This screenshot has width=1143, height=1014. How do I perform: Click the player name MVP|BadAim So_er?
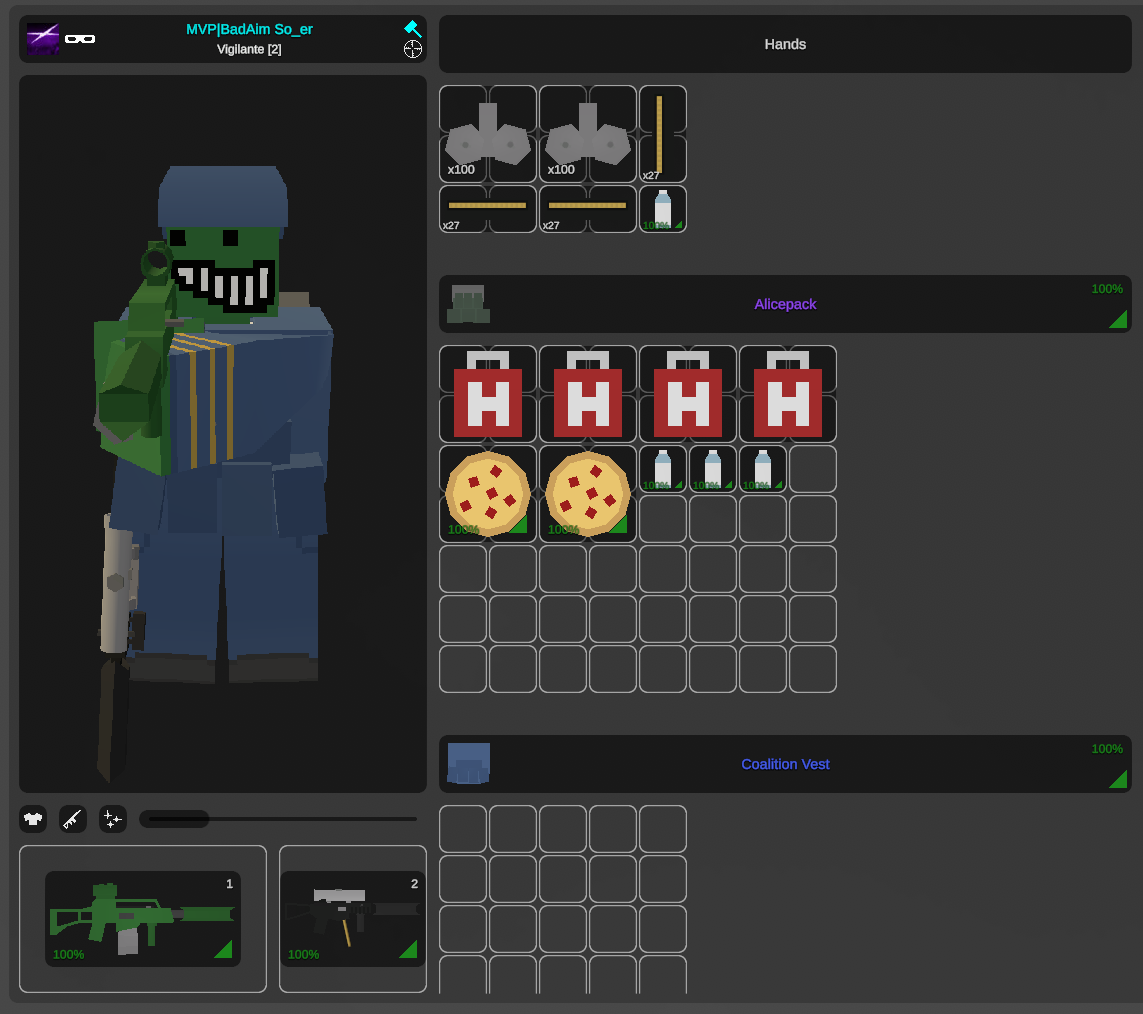(249, 29)
